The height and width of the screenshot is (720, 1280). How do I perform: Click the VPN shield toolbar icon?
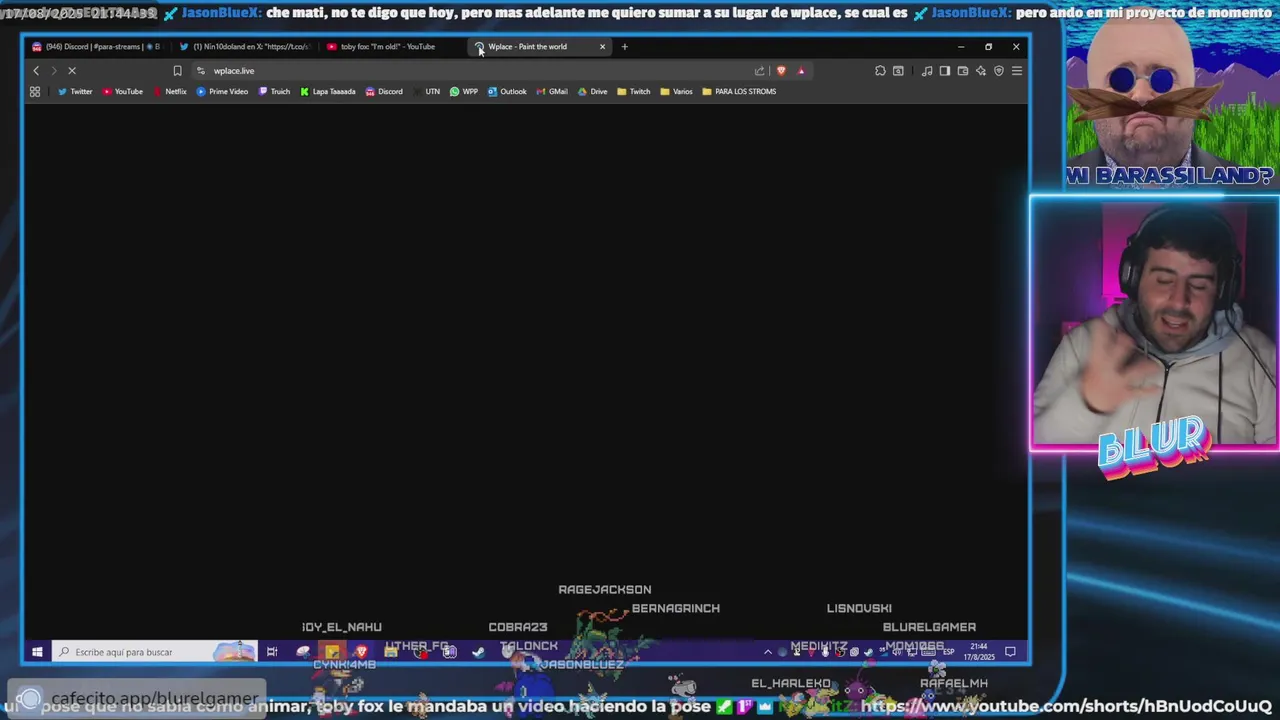click(x=998, y=71)
